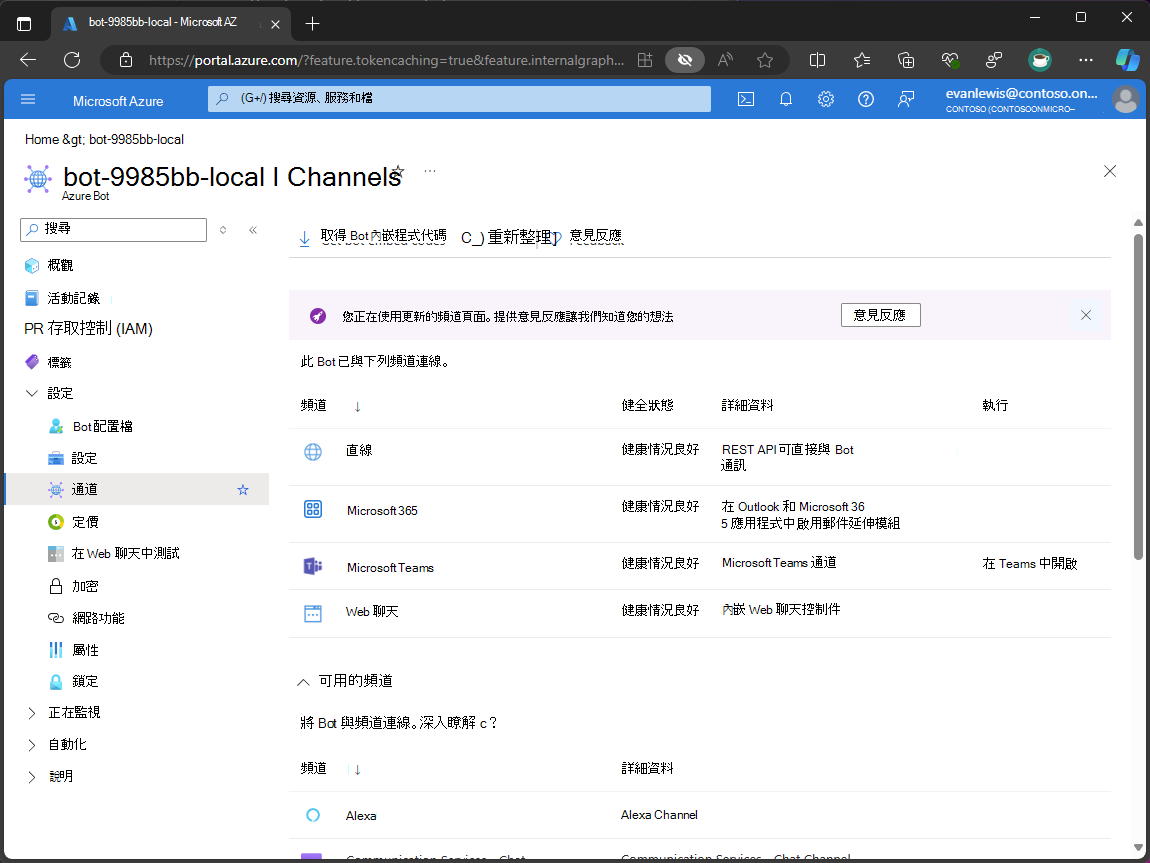This screenshot has height=863, width=1150.
Task: Open 活動記錄 in the sidebar
Action: point(73,298)
